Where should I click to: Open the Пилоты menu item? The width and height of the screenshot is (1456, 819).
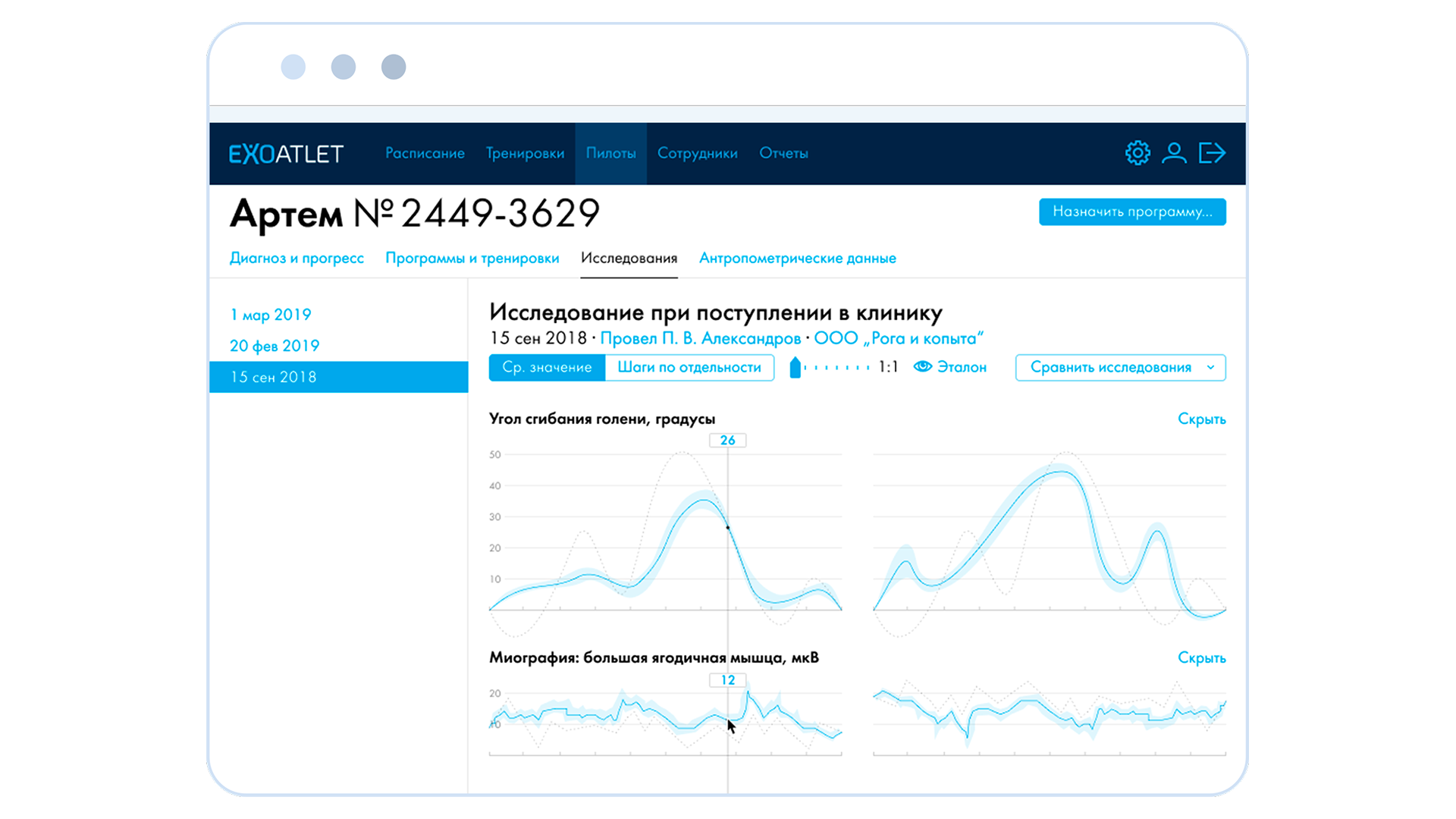610,153
